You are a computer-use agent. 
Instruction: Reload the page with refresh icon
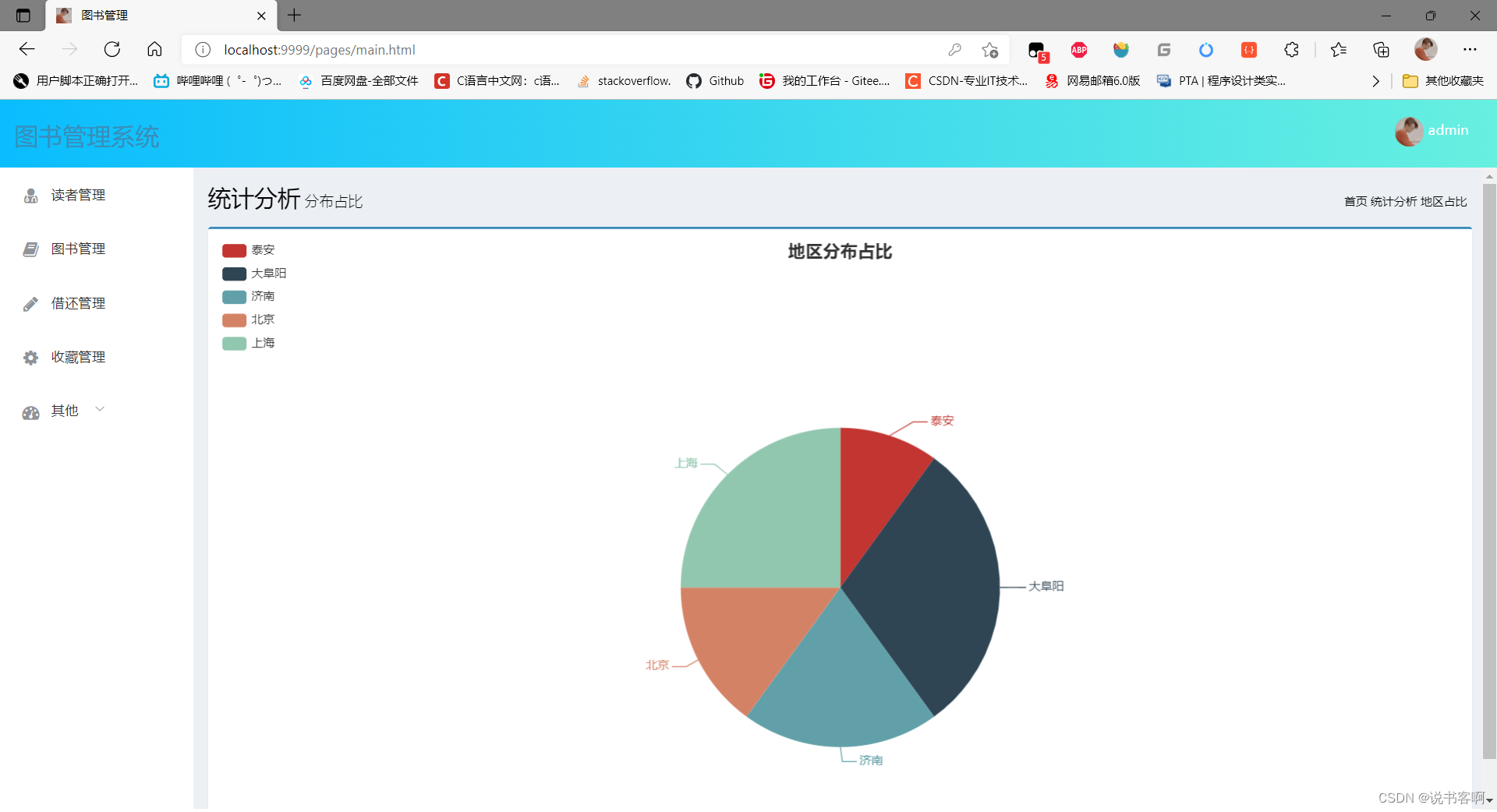pos(112,50)
